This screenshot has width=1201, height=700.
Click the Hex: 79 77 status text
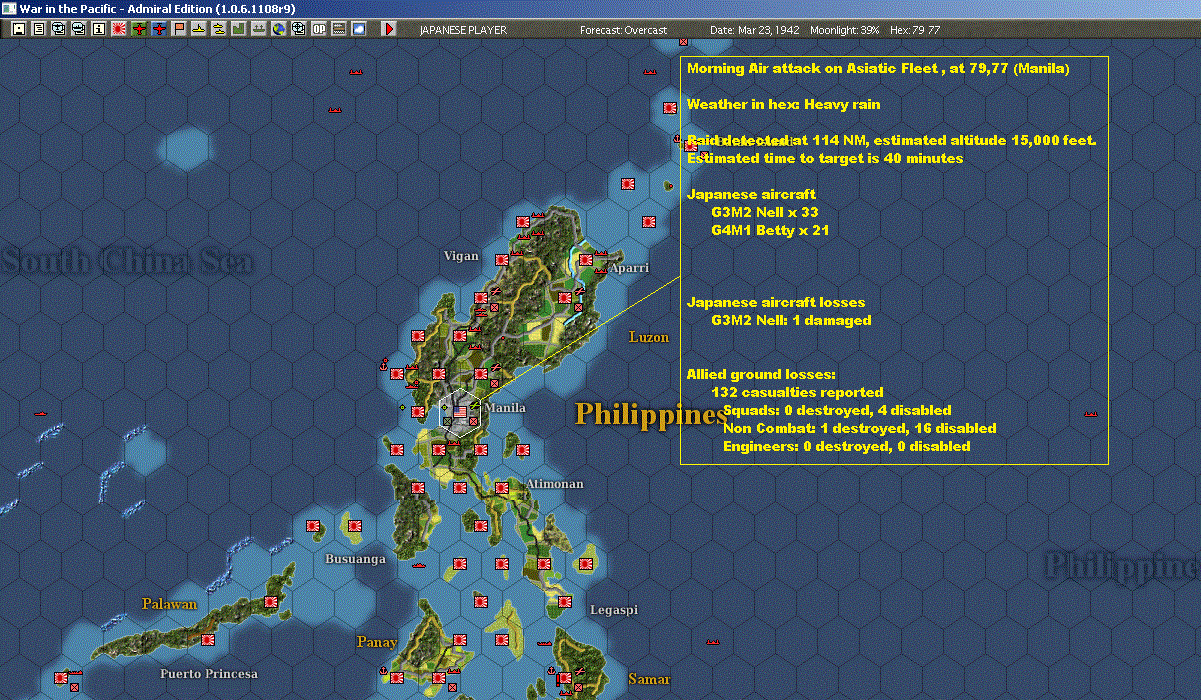pyautogui.click(x=914, y=30)
